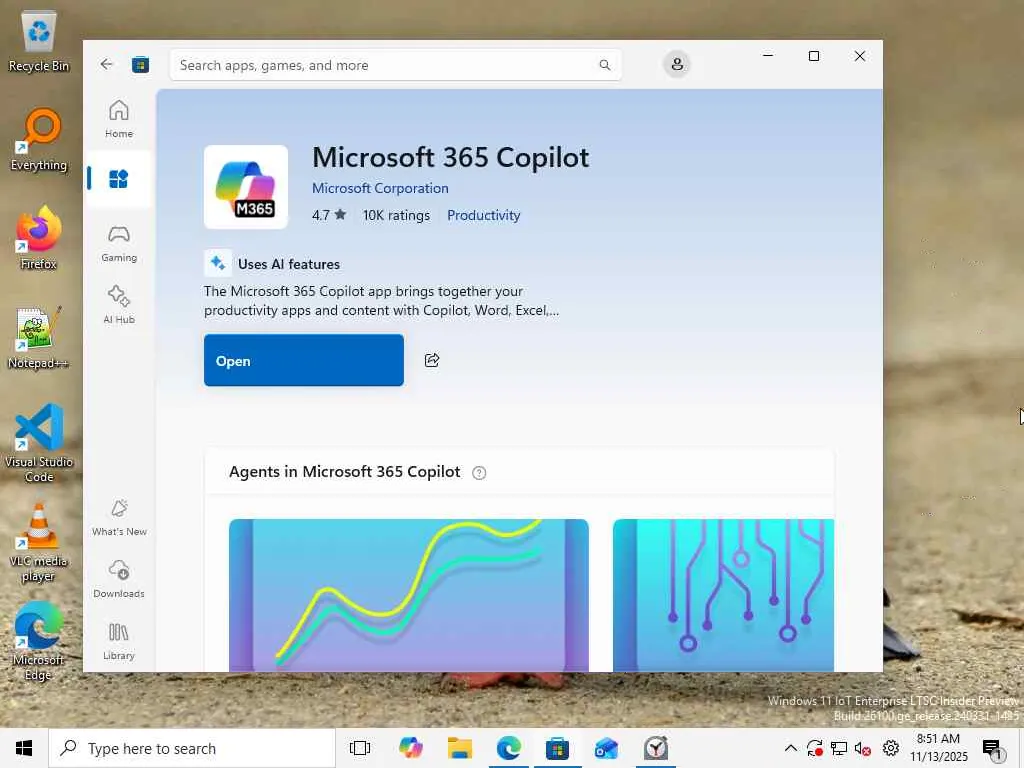Open the notification center icon
This screenshot has width=1024, height=768.
tap(993, 748)
